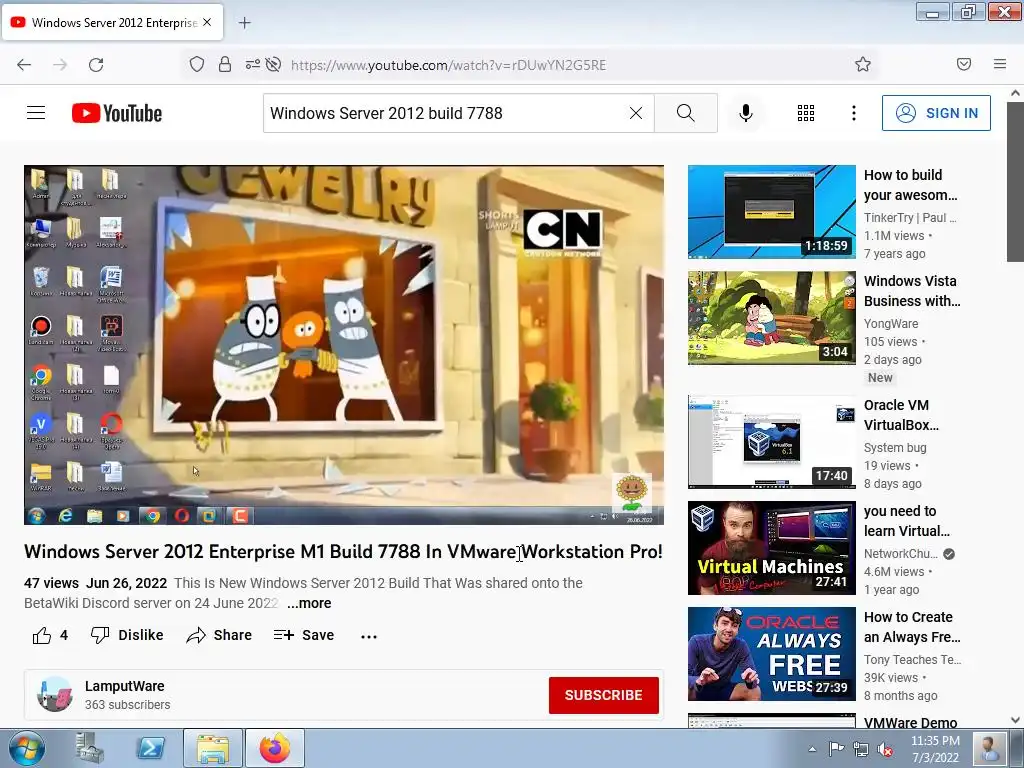Click the Dislike button
The width and height of the screenshot is (1024, 768).
tap(127, 635)
